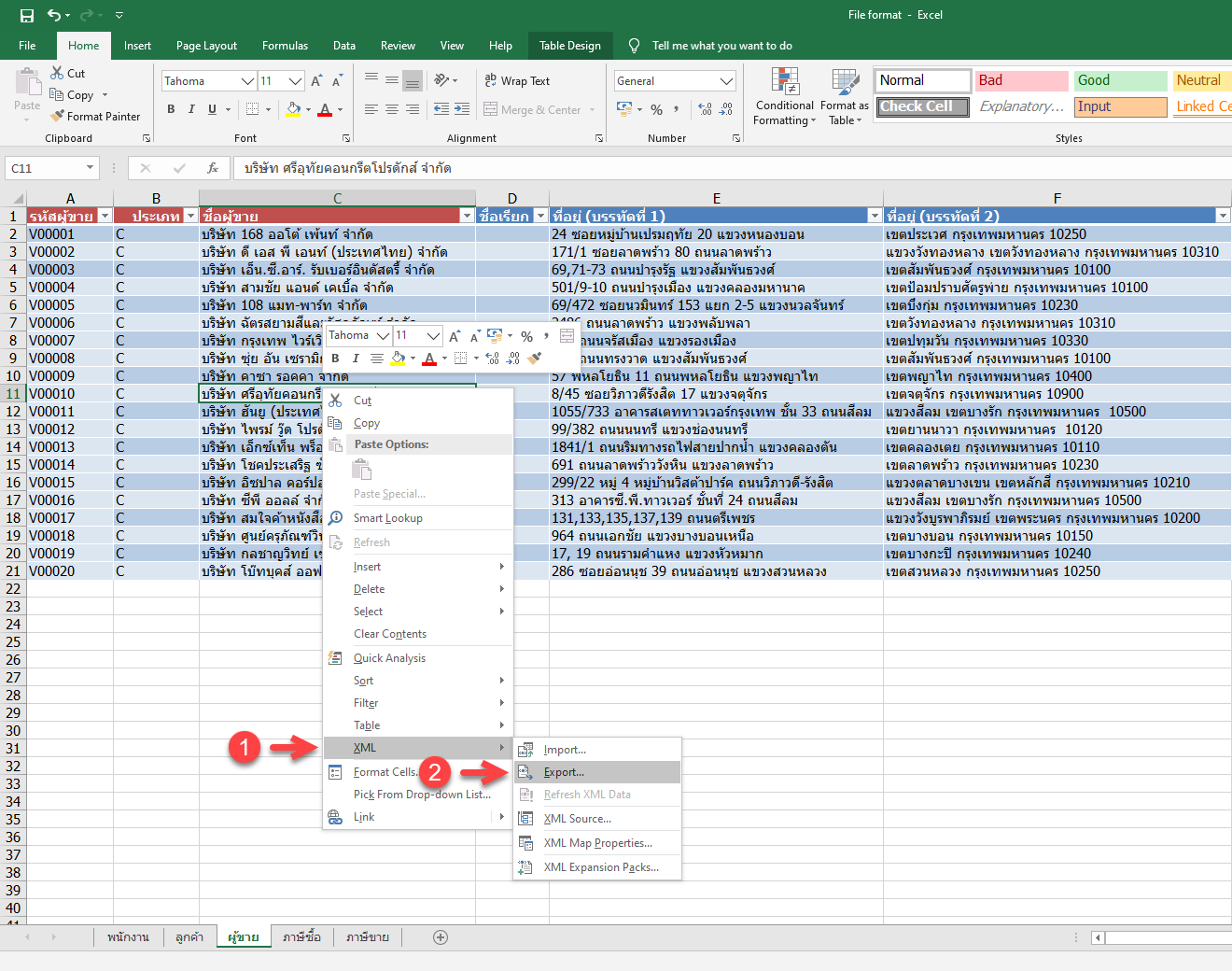1232x971 pixels.
Task: Open Name Box dropdown arrow
Action: [x=90, y=168]
